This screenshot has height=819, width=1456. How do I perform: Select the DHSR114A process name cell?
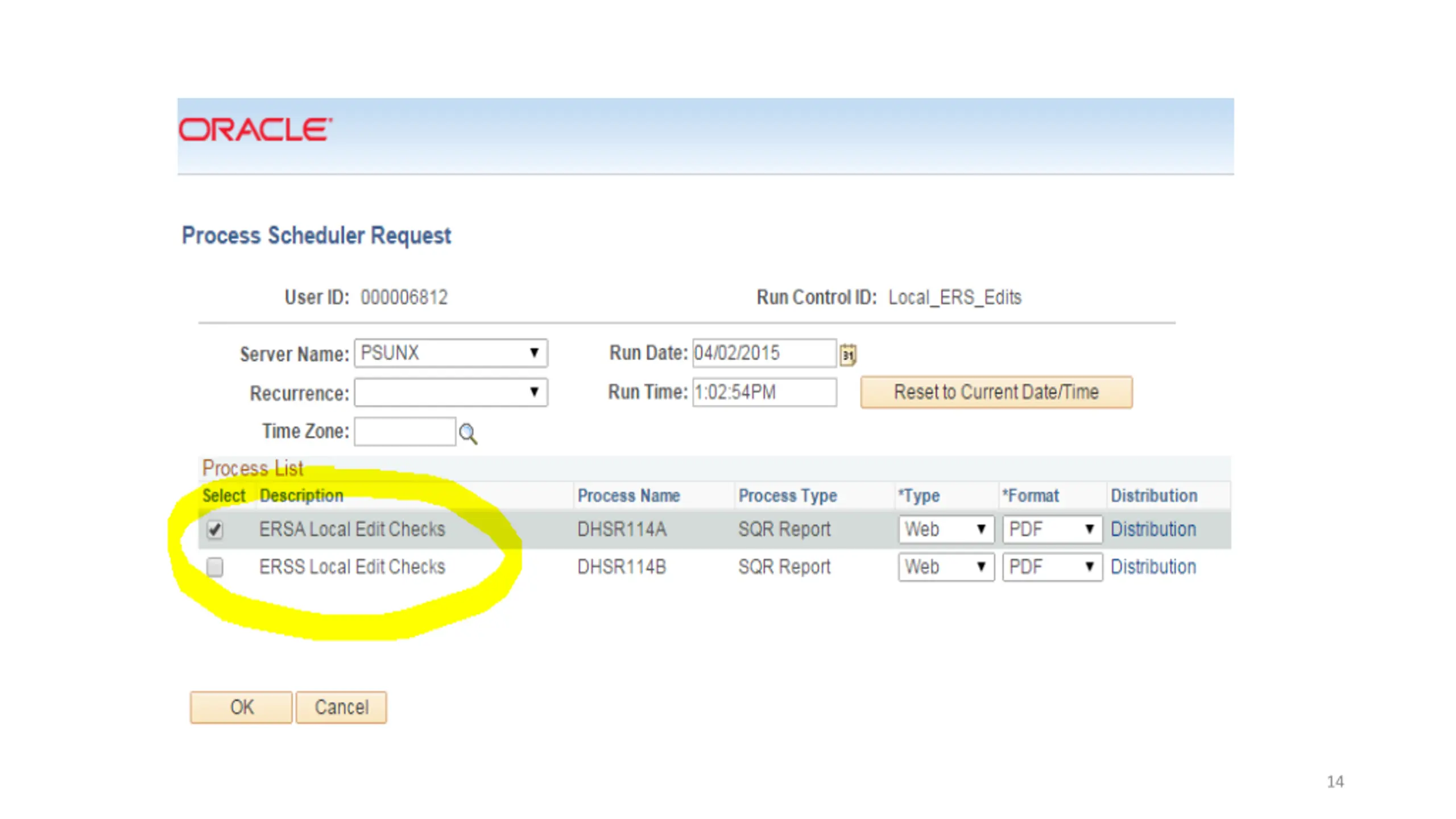point(622,530)
